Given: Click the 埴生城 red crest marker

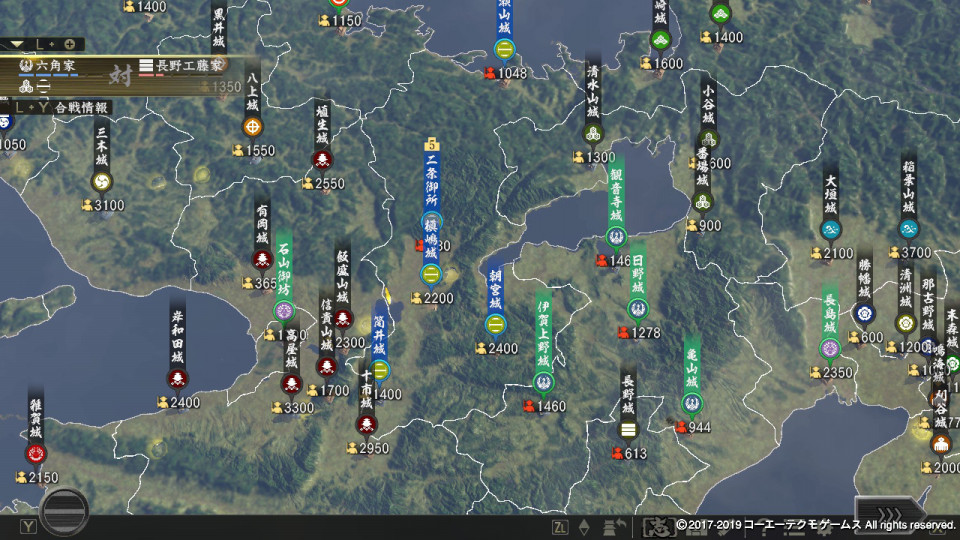Looking at the screenshot, I should coord(323,160).
